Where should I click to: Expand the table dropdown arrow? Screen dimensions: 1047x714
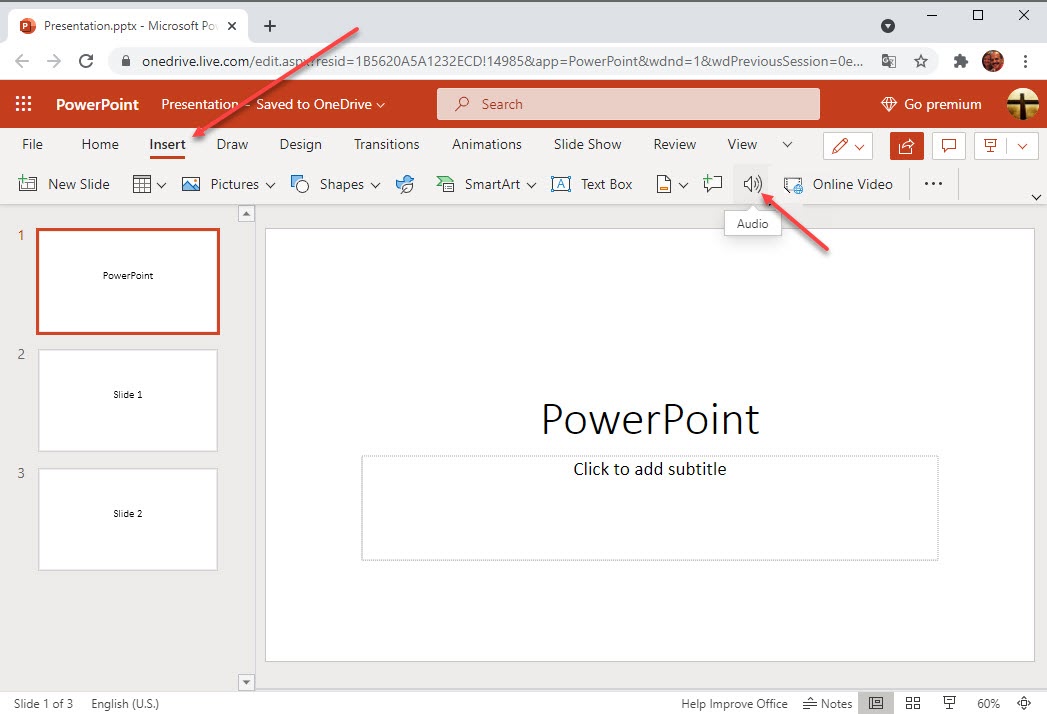(161, 185)
